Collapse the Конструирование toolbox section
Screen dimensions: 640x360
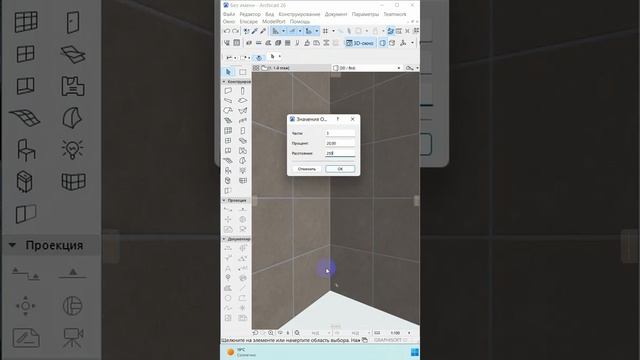click(x=224, y=82)
